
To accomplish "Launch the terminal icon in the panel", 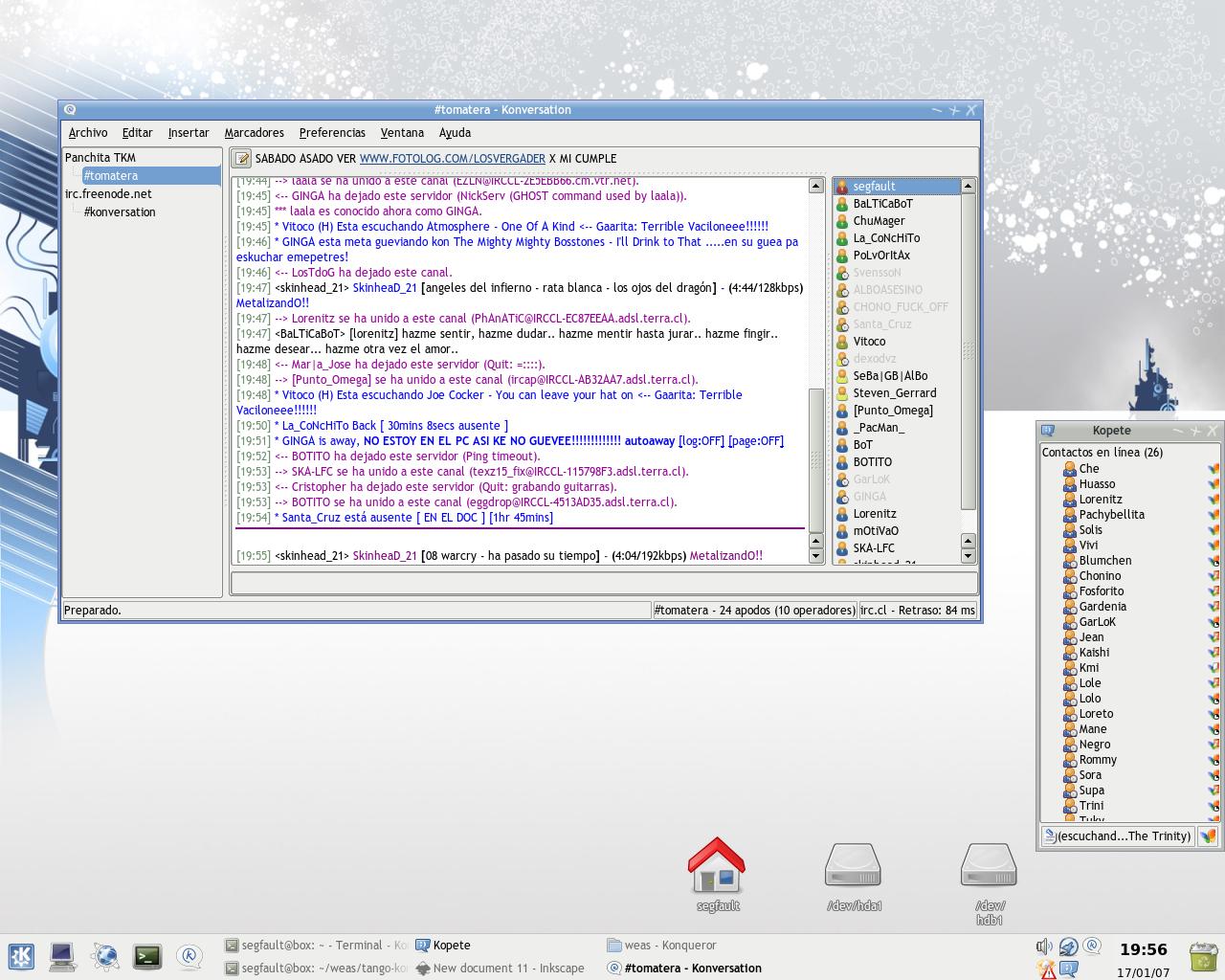I will (x=147, y=956).
